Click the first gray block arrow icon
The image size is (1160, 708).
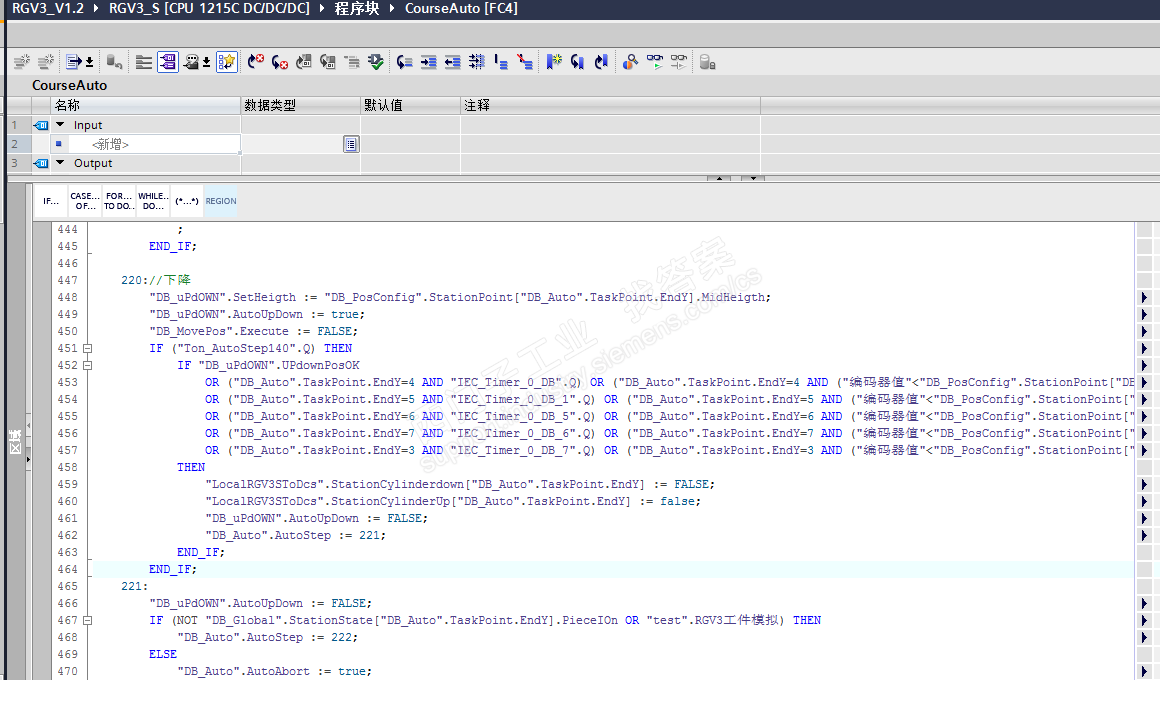click(x=303, y=62)
